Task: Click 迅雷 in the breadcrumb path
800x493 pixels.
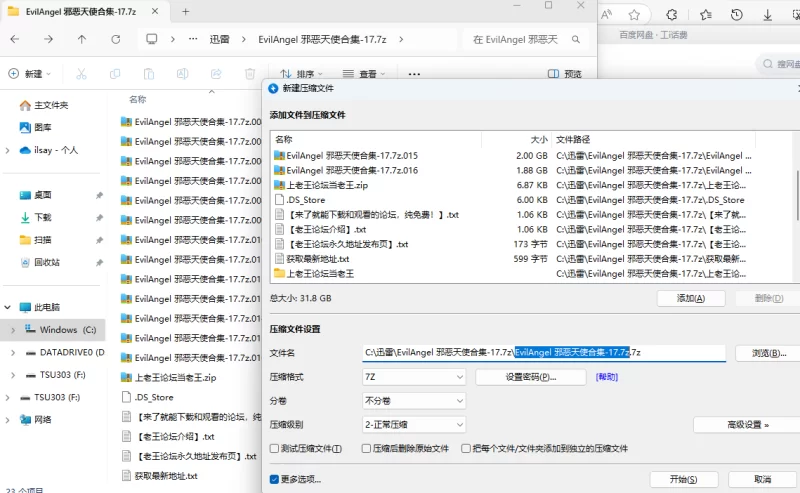Action: coord(219,39)
